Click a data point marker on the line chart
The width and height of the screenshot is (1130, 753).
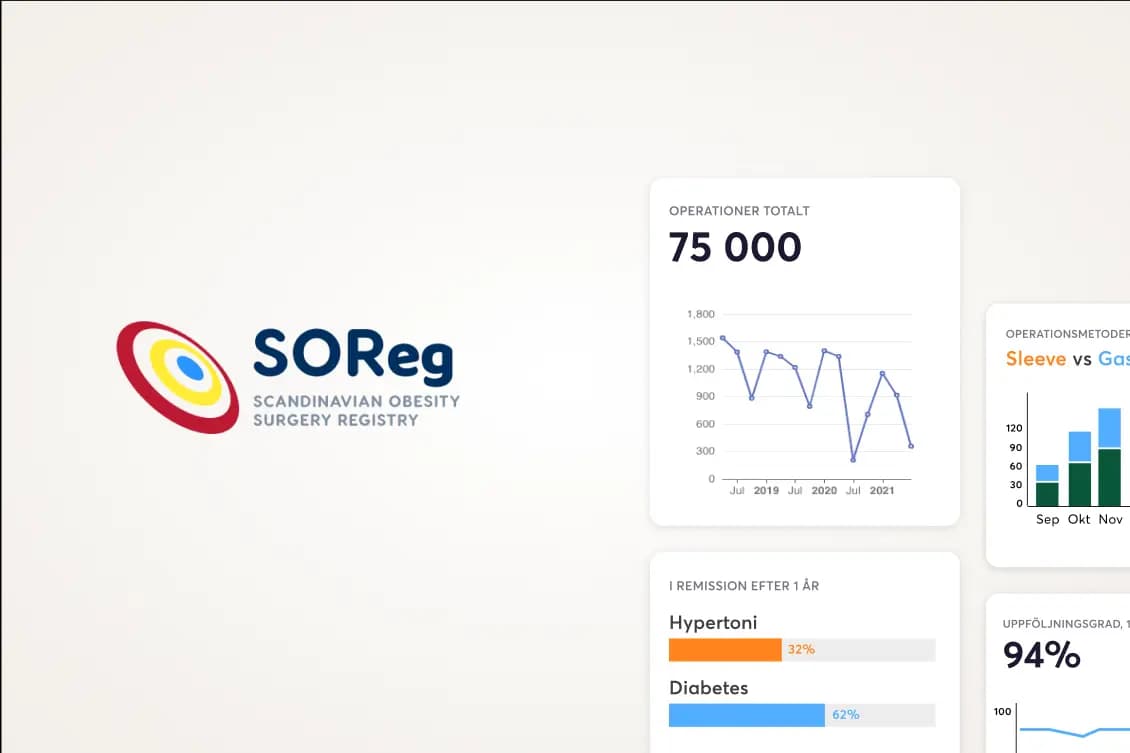pos(723,340)
